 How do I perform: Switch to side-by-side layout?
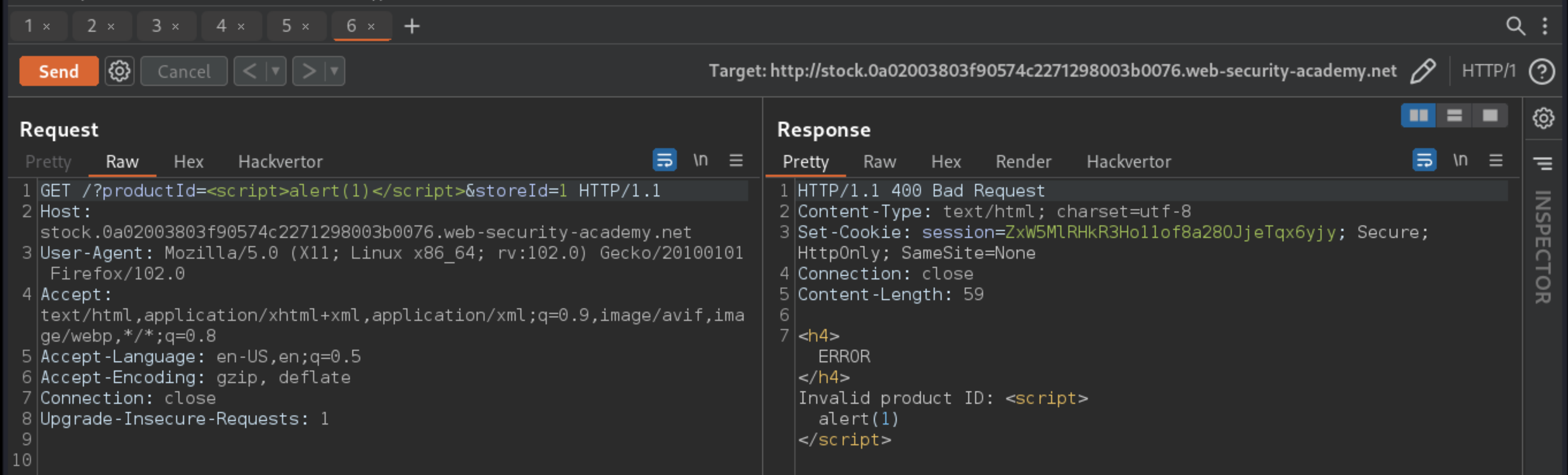[x=1418, y=116]
